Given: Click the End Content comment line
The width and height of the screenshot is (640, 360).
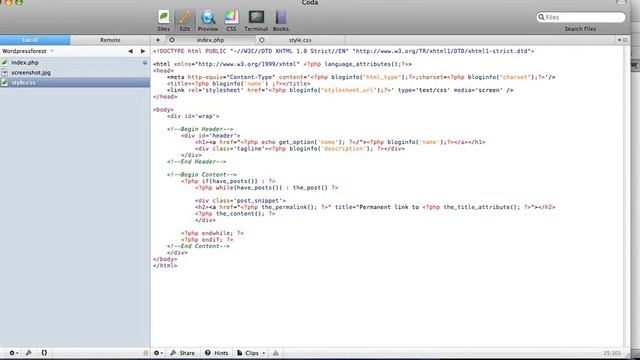Looking at the screenshot, I should tap(198, 246).
